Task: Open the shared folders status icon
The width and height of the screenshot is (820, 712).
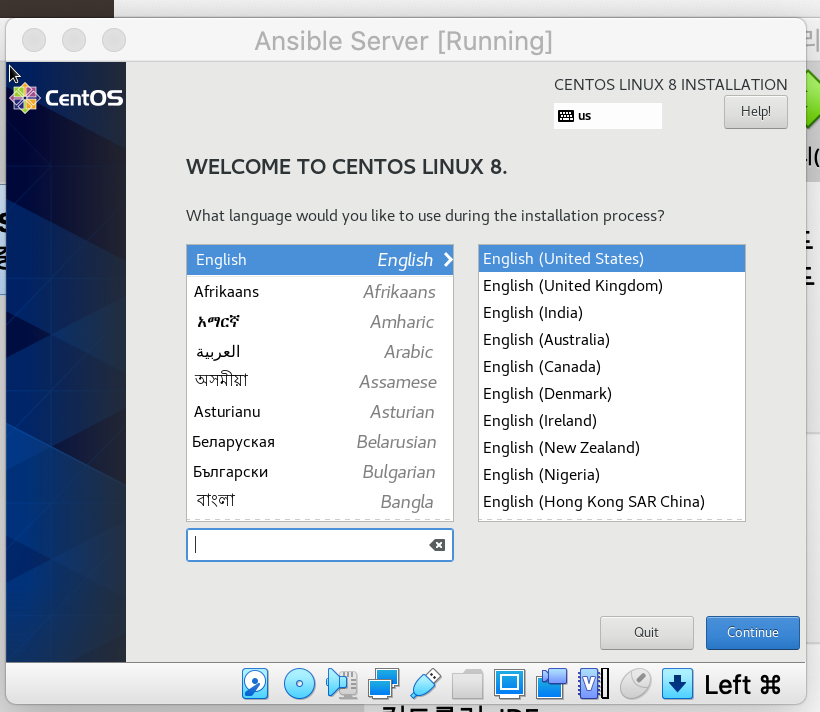Action: [467, 683]
